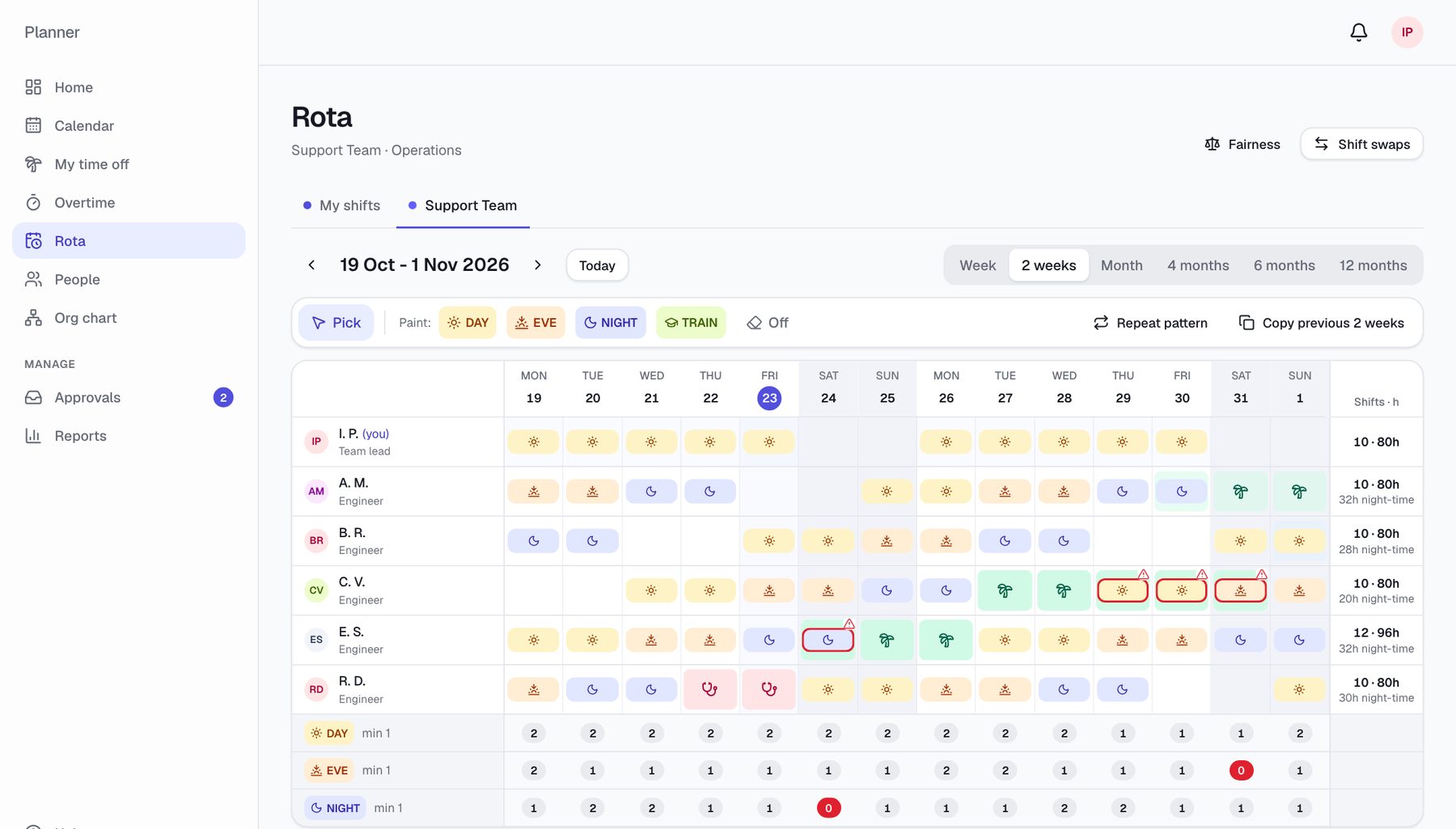Click Repeat pattern
Image resolution: width=1456 pixels, height=829 pixels.
tap(1150, 323)
